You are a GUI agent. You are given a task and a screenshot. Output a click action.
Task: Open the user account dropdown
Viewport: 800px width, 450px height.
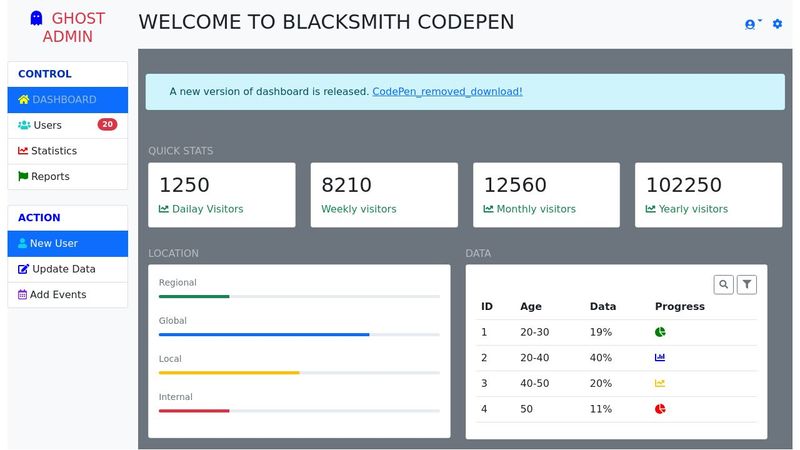[753, 24]
